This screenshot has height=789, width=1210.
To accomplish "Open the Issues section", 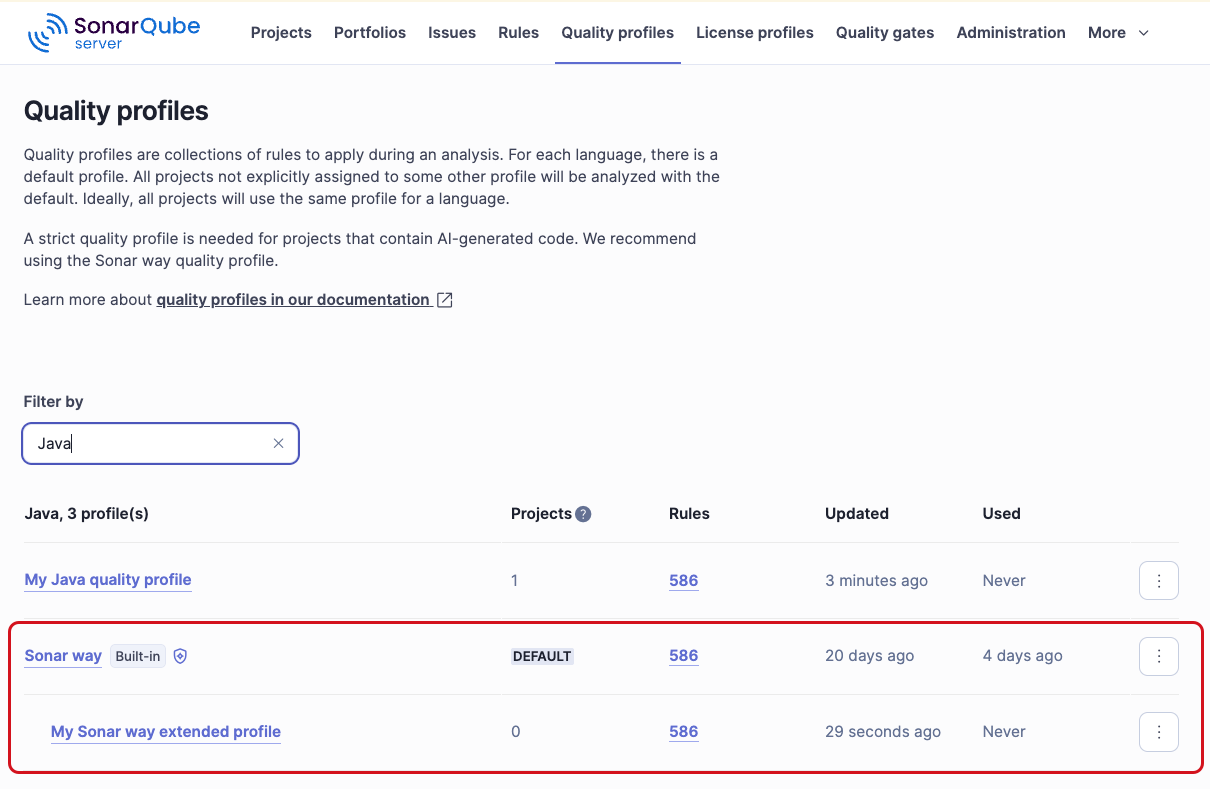I will (452, 32).
